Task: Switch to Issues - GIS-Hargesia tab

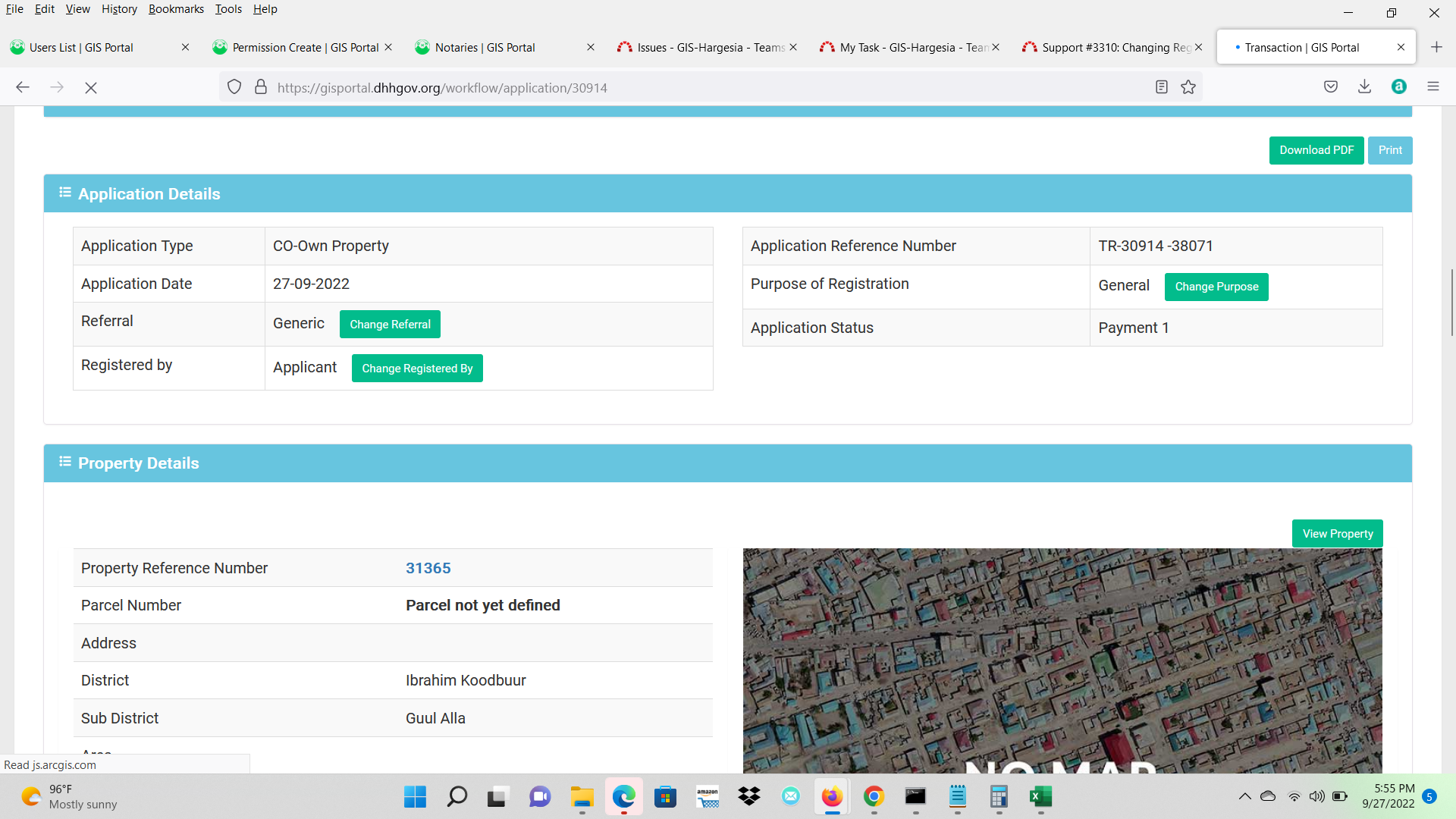Action: (705, 47)
